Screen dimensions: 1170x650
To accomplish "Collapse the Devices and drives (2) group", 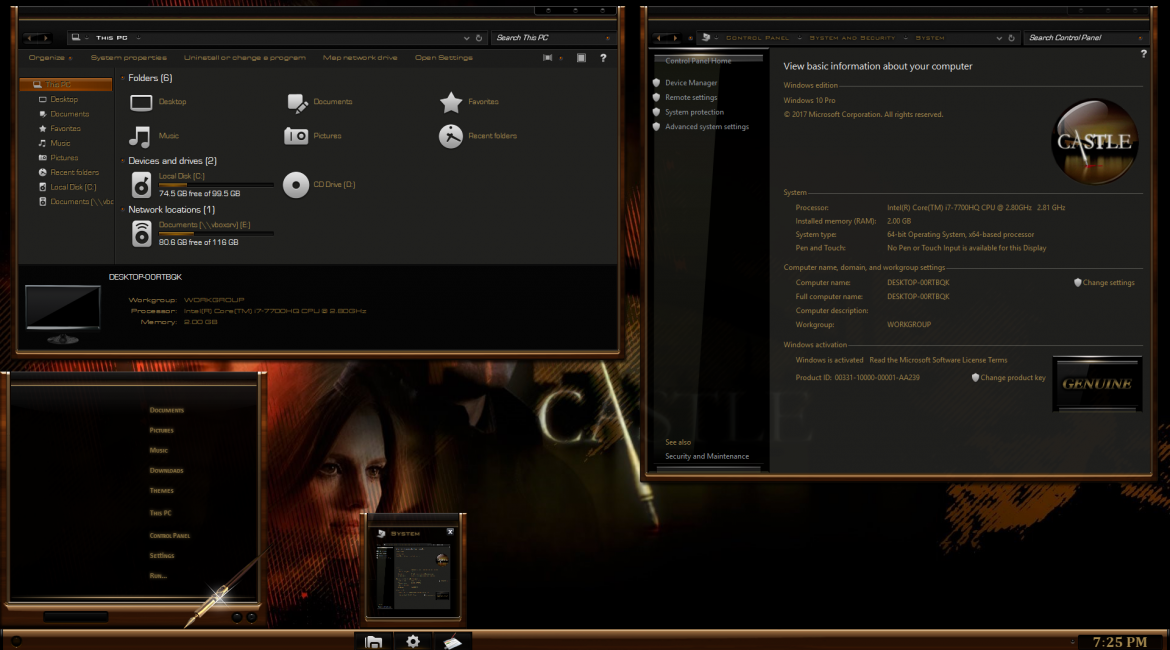I will [123, 161].
